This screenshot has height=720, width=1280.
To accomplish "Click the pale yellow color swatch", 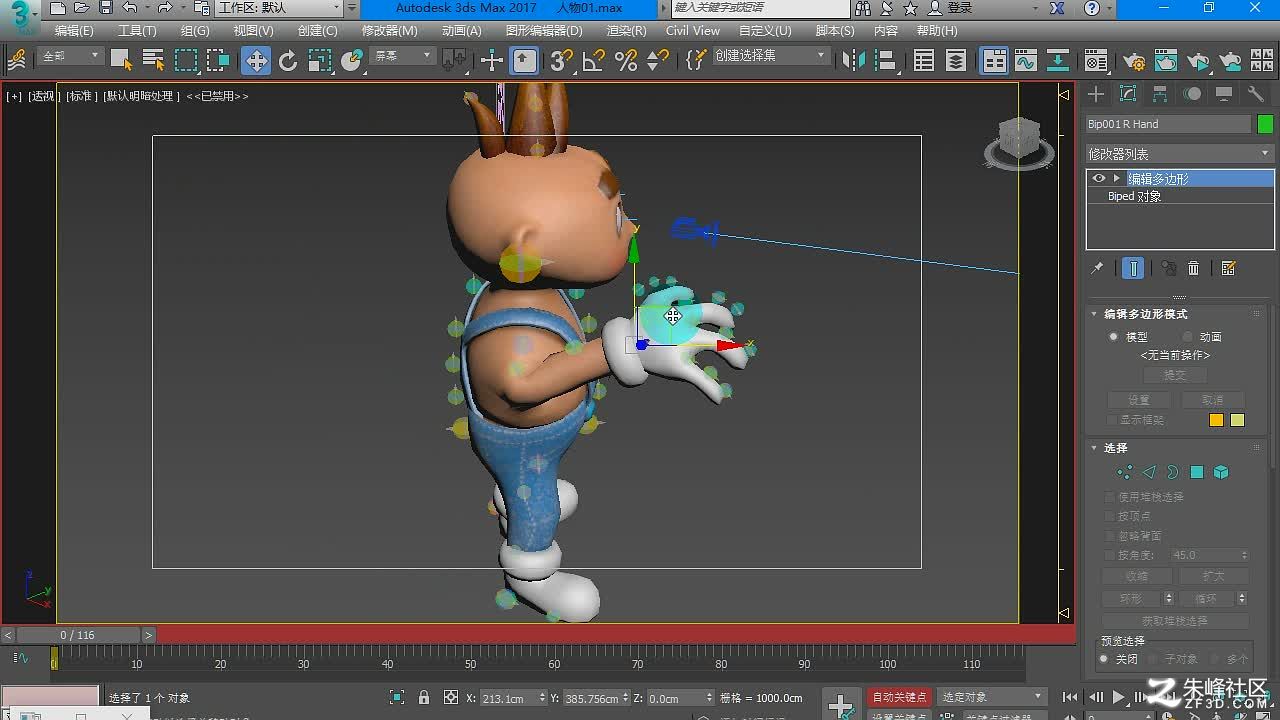I will click(1237, 420).
